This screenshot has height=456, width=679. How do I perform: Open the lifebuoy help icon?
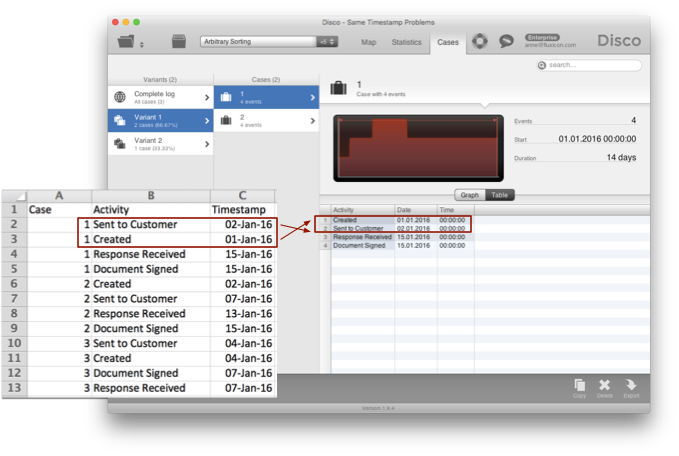480,41
